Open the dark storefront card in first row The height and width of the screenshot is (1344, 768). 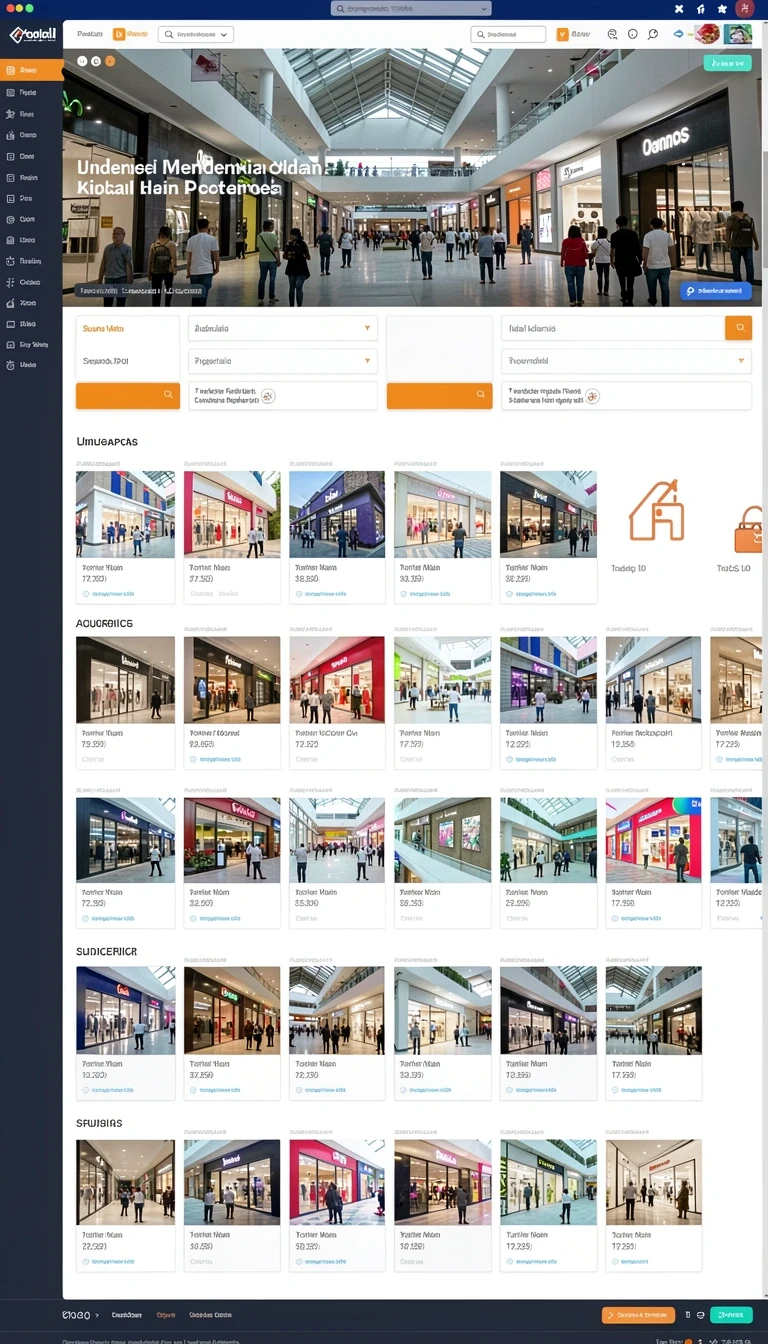point(548,537)
